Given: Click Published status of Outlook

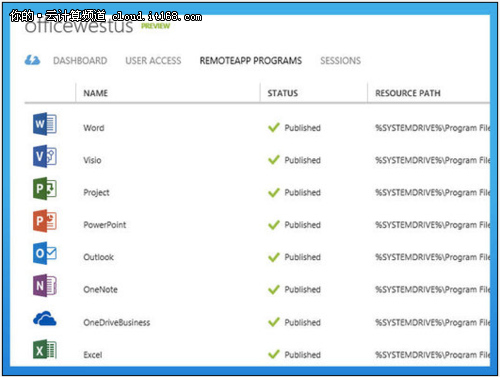Looking at the screenshot, I should pyautogui.click(x=302, y=257).
